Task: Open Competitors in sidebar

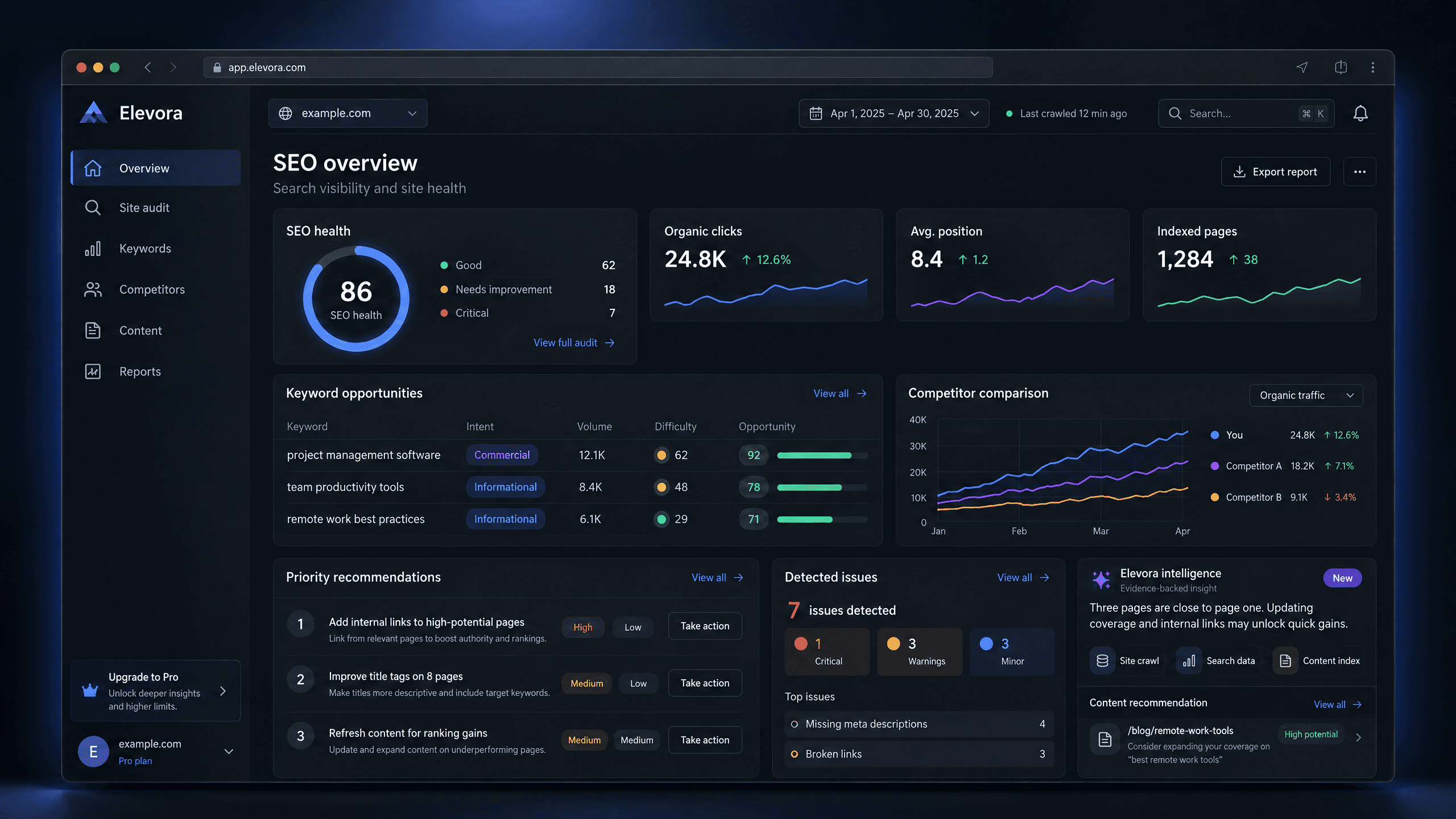Action: [x=156, y=289]
